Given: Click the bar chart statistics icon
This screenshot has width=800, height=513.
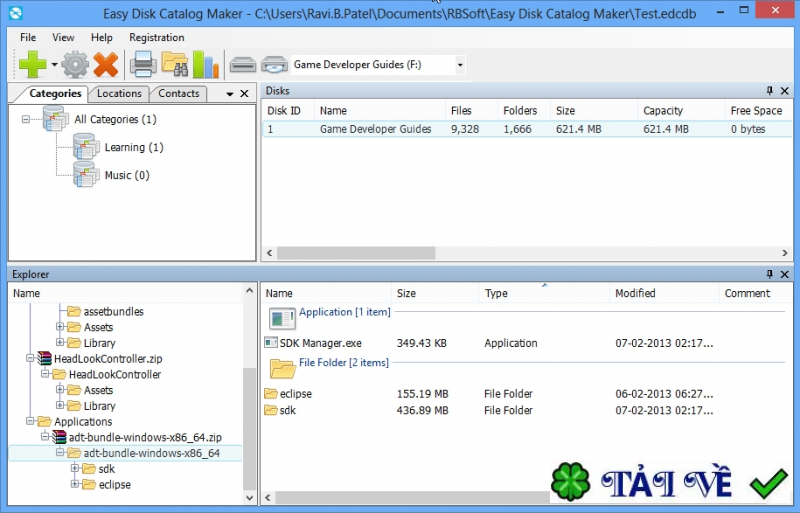Looking at the screenshot, I should click(x=205, y=65).
